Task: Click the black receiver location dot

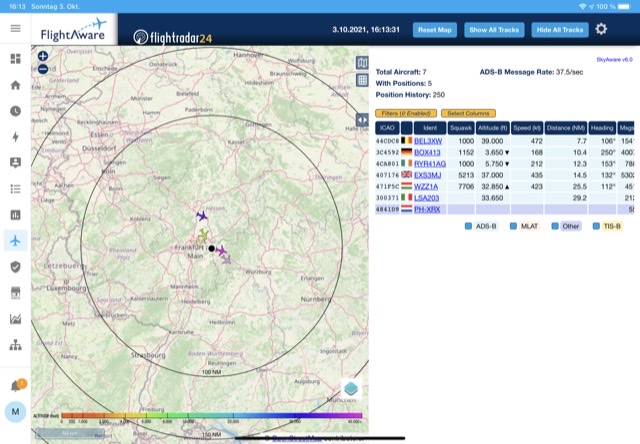Action: [x=211, y=248]
